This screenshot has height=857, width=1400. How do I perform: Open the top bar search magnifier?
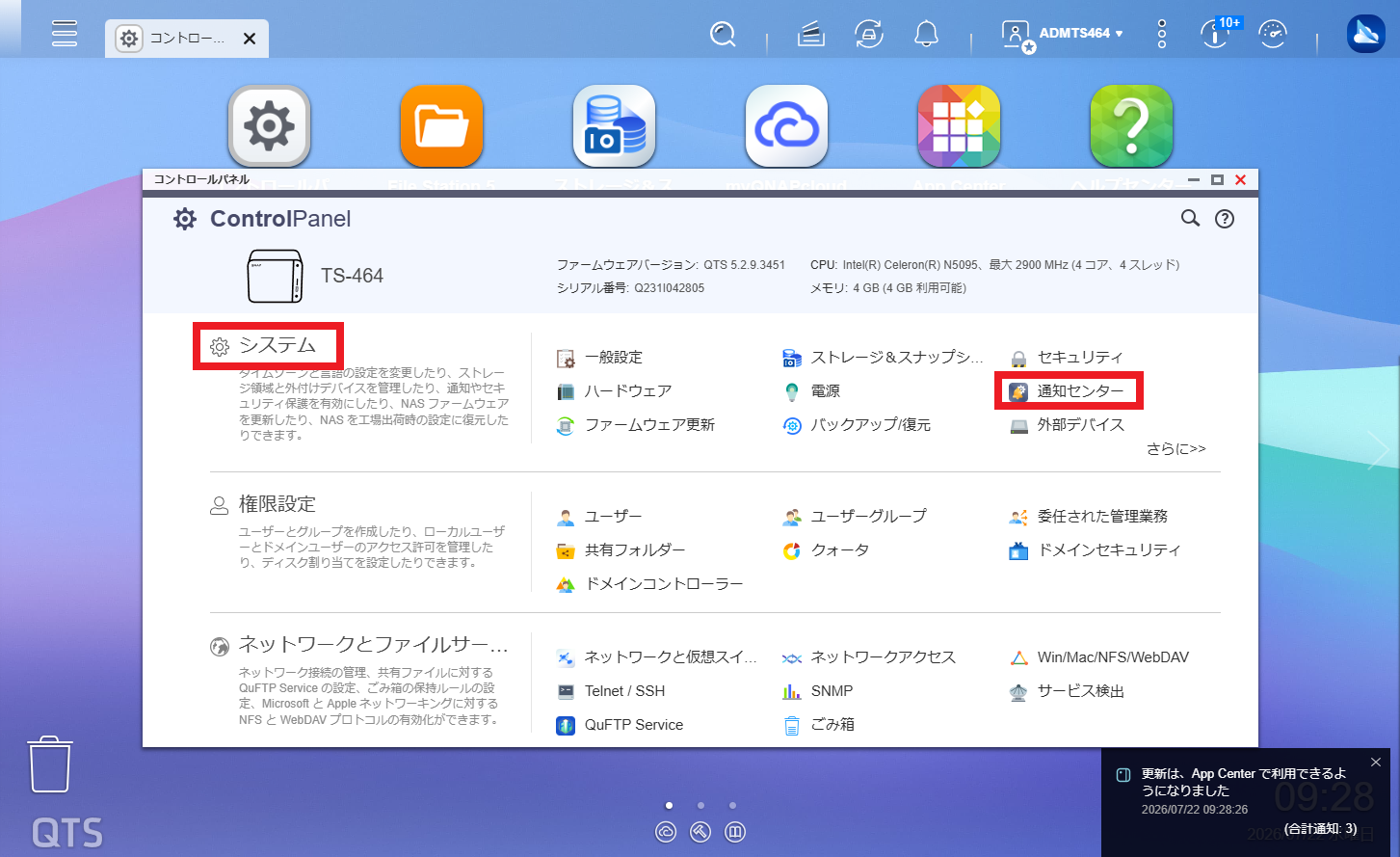point(723,34)
